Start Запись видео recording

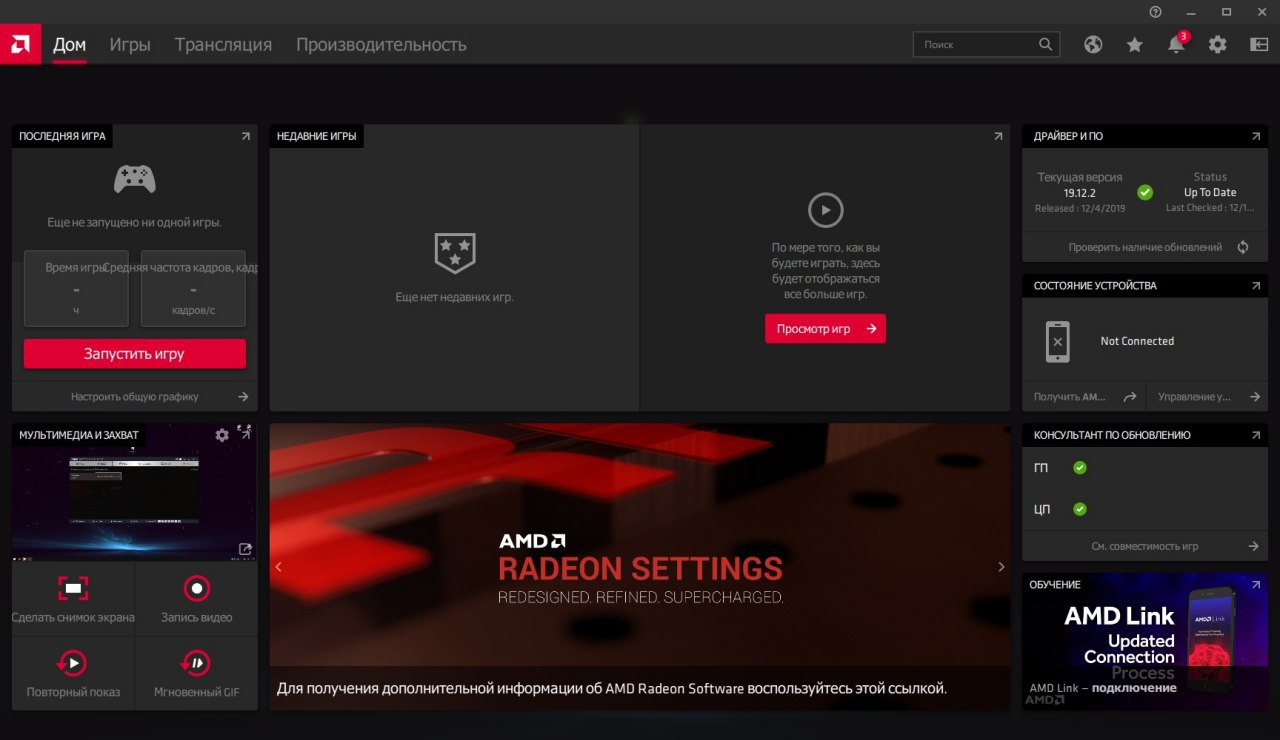(x=196, y=598)
